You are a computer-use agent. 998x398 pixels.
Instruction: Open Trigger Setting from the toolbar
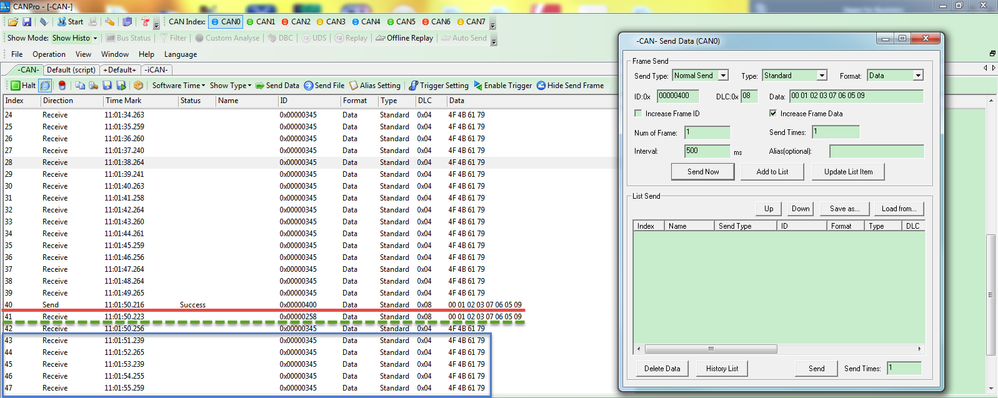(x=439, y=85)
